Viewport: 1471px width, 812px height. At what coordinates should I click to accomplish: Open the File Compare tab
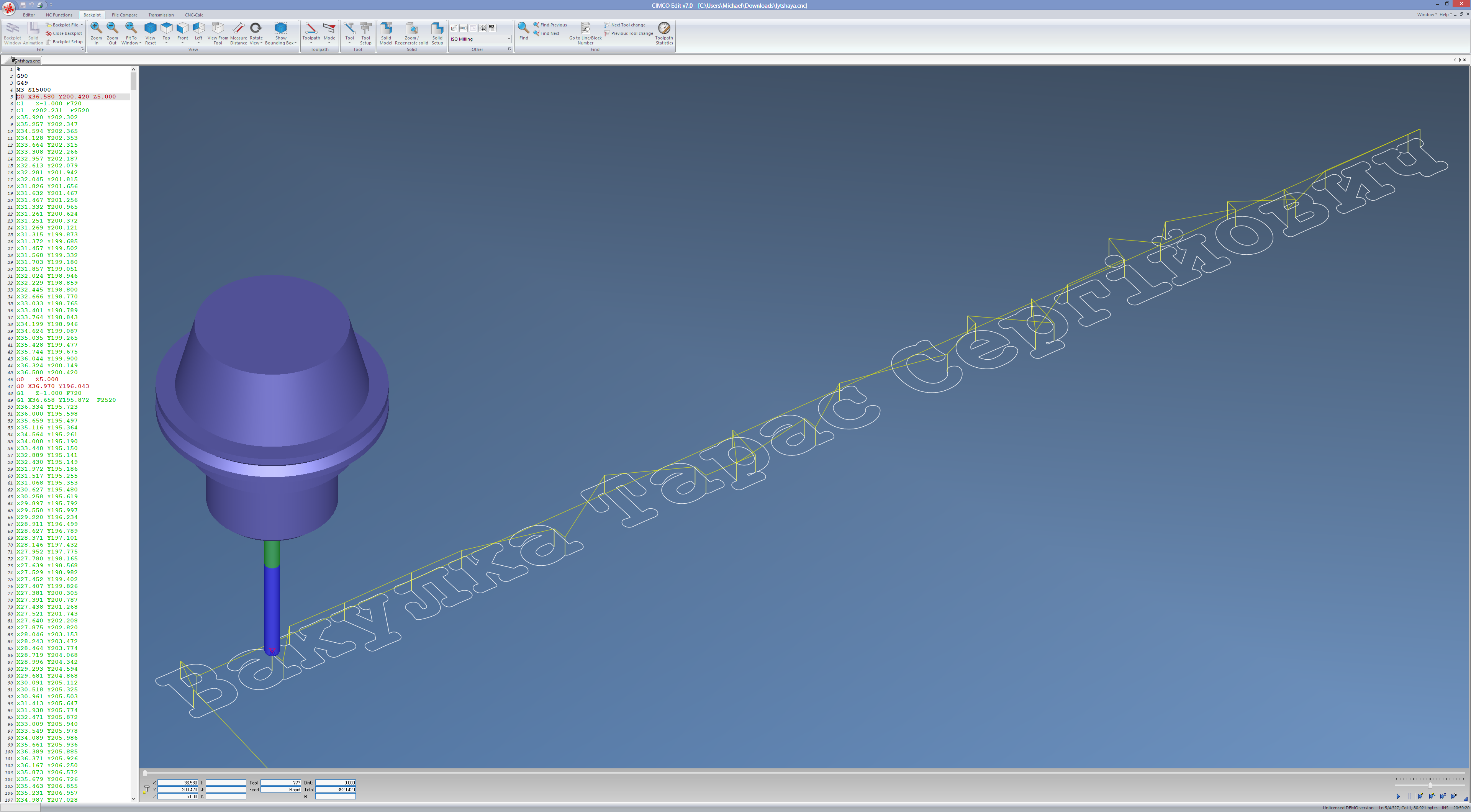pos(124,15)
